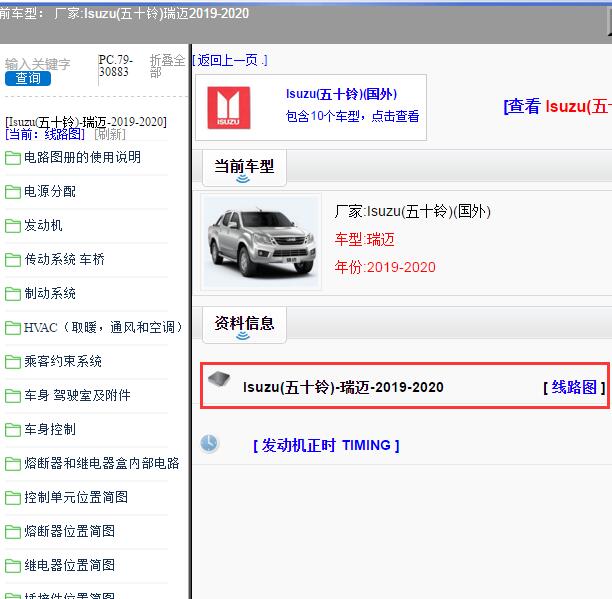The height and width of the screenshot is (599, 612).
Task: Click the red Isuzu logo
Action: tap(229, 108)
